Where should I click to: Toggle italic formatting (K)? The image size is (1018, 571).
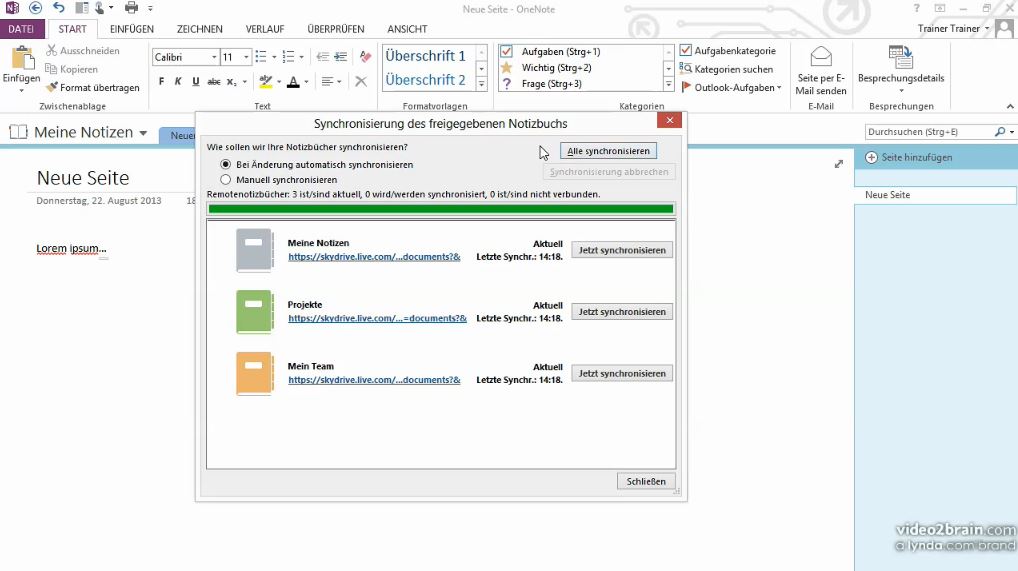(x=178, y=81)
